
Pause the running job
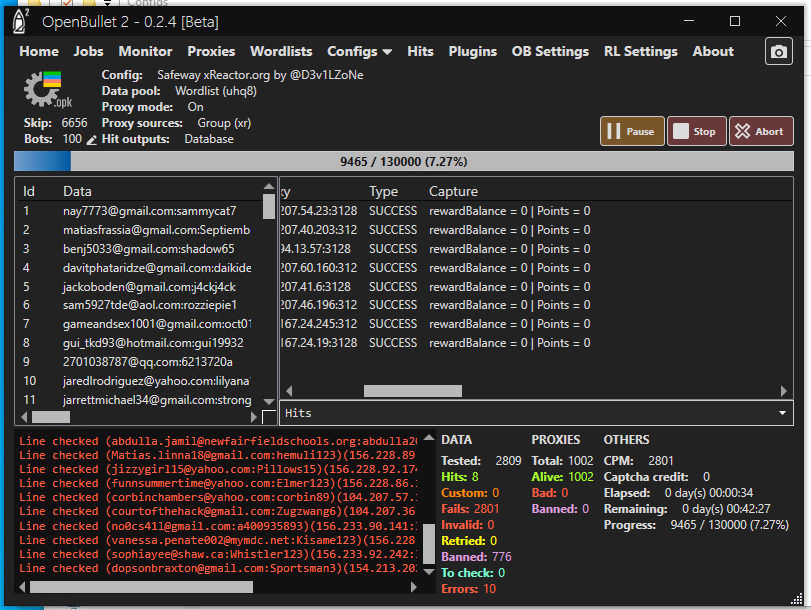pyautogui.click(x=632, y=131)
